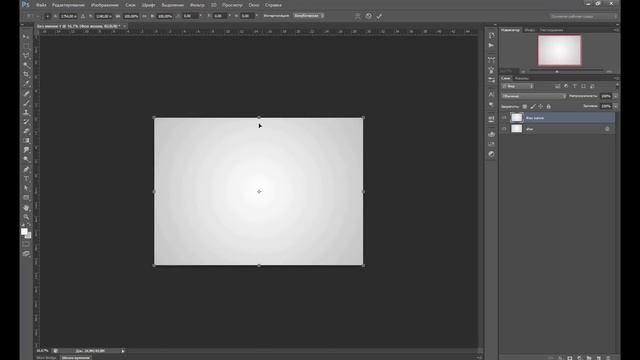Open the Фильтр menu
Screen dimensions: 640x360
point(197,5)
